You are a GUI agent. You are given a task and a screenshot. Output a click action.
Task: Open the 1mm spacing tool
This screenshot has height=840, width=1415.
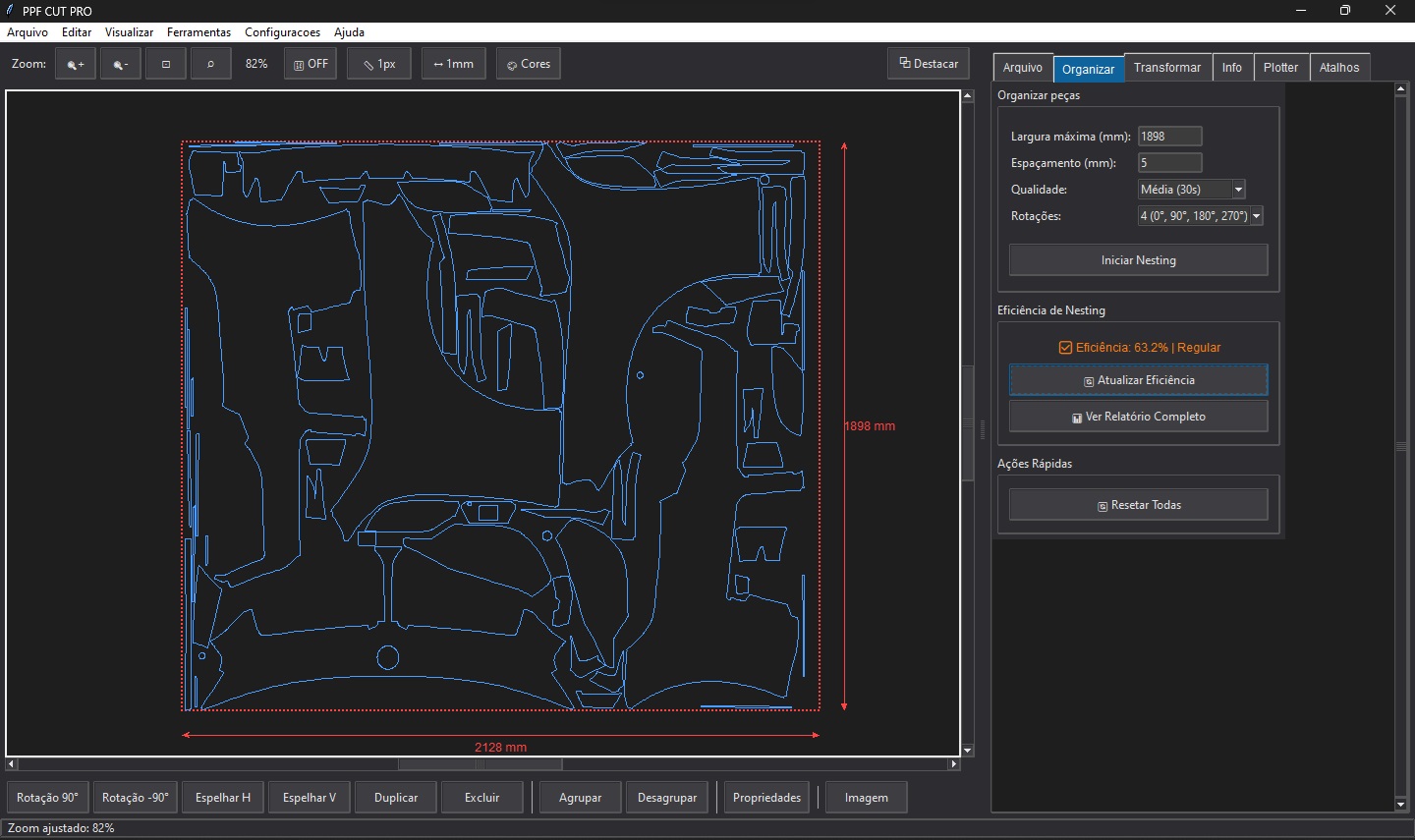(454, 64)
